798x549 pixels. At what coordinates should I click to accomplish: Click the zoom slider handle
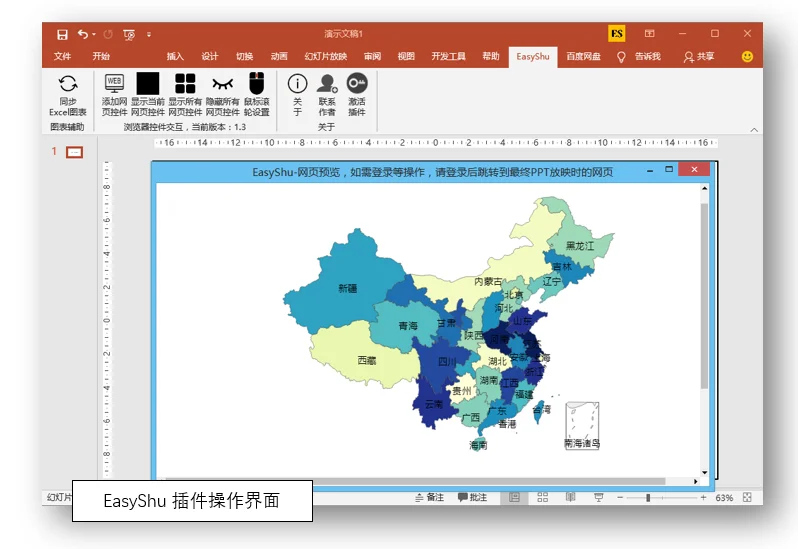point(648,497)
